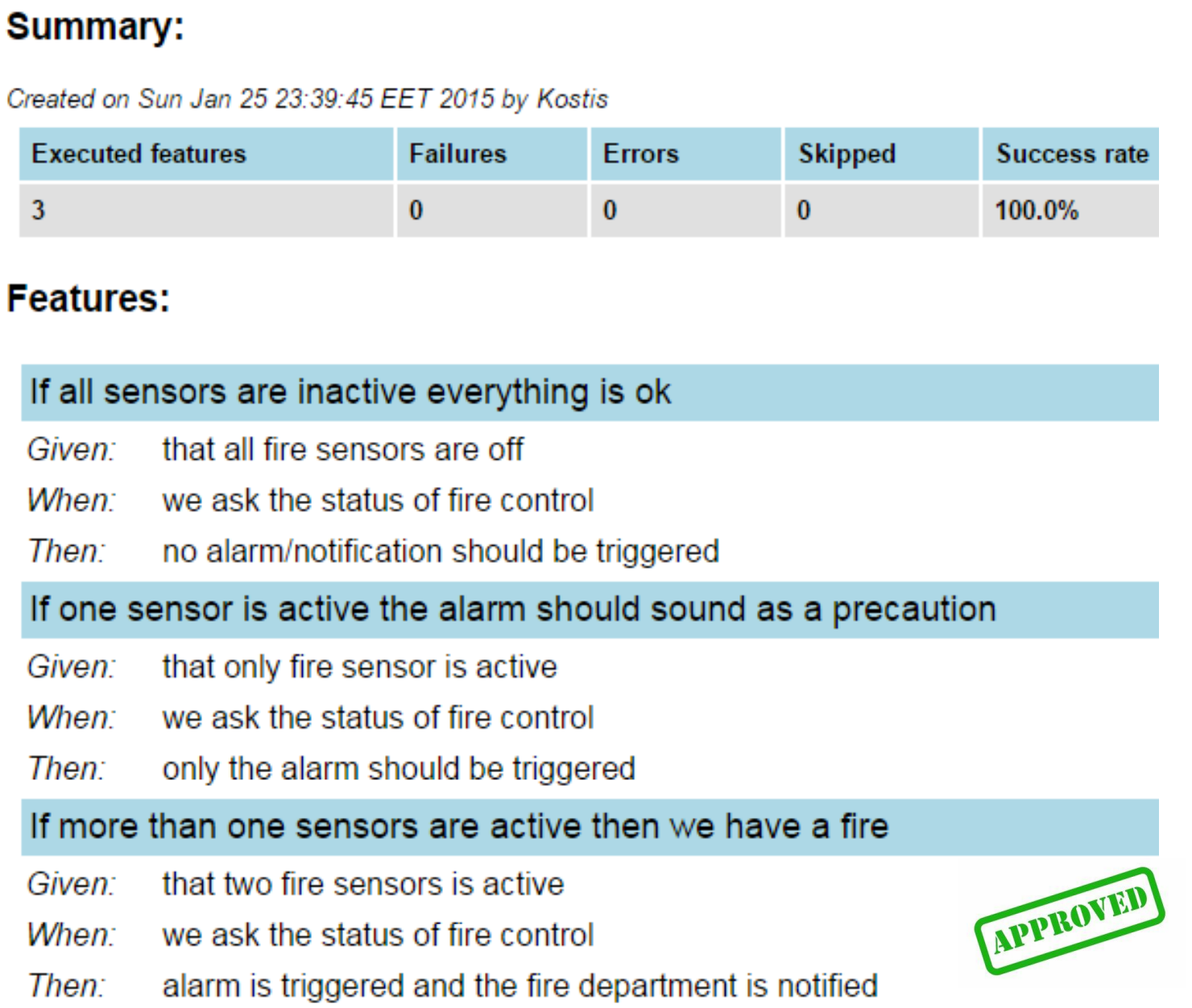Click the 100.0% success rate value
Screen dimensions: 1192x1008
point(1037,211)
